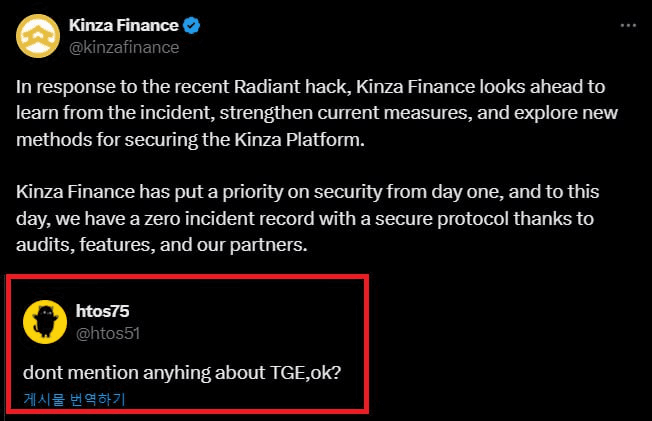This screenshot has height=421, width=652.
Task: Open the Kinza Finance profile avatar
Action: pyautogui.click(x=38, y=36)
